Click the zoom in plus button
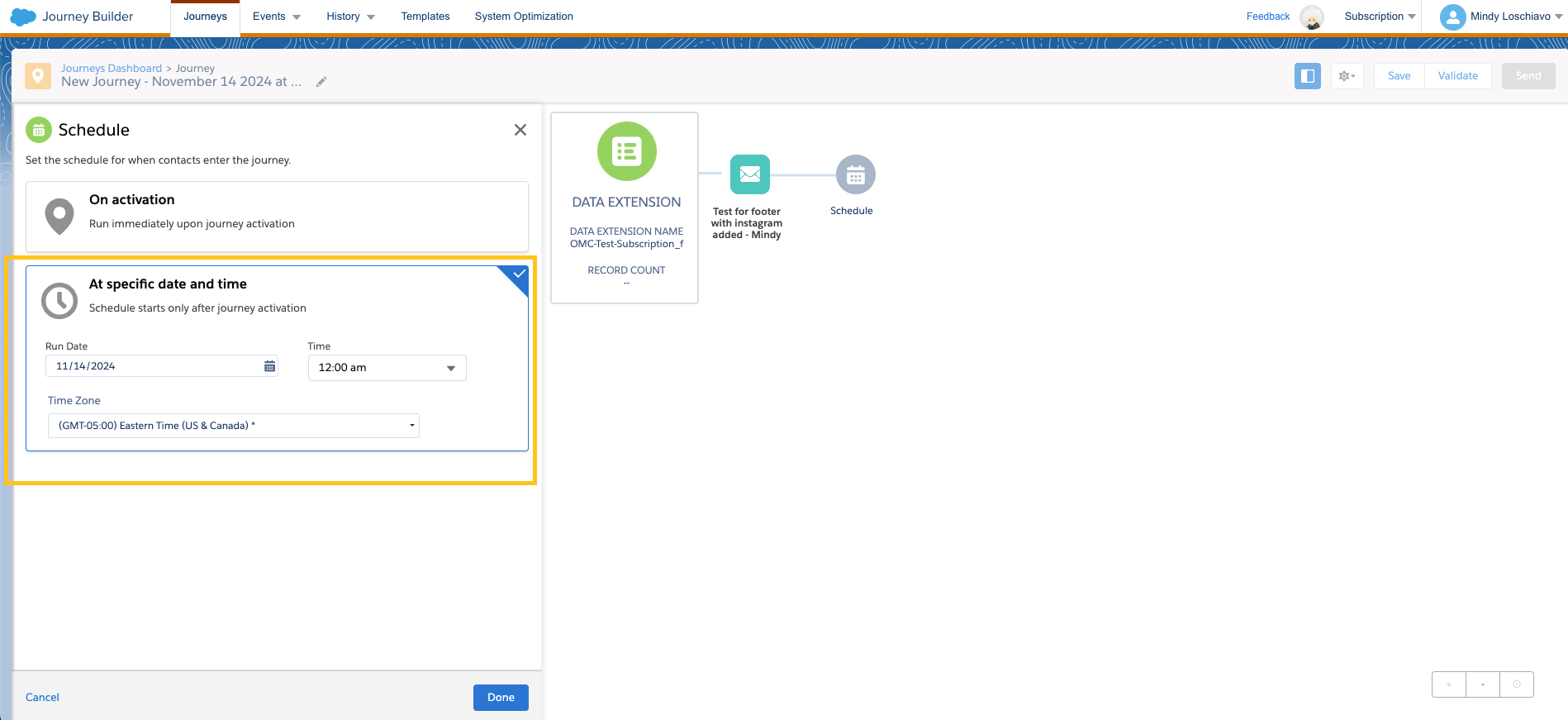This screenshot has height=720, width=1568. [x=1448, y=684]
